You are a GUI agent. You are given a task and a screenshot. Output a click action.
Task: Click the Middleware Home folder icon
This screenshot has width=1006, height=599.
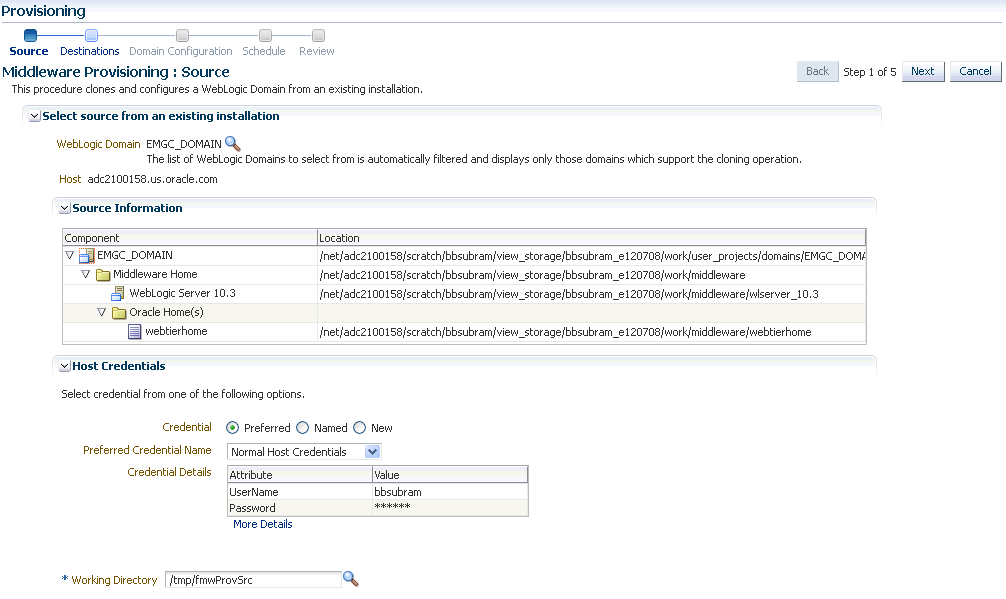tap(103, 275)
